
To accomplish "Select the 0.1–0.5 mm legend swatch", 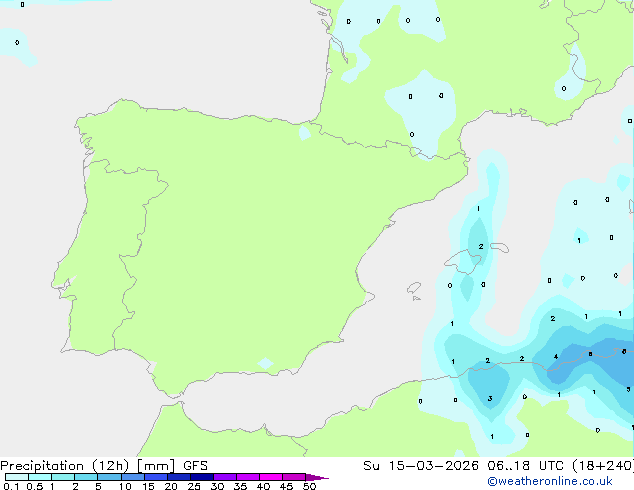I will (x=17, y=477).
